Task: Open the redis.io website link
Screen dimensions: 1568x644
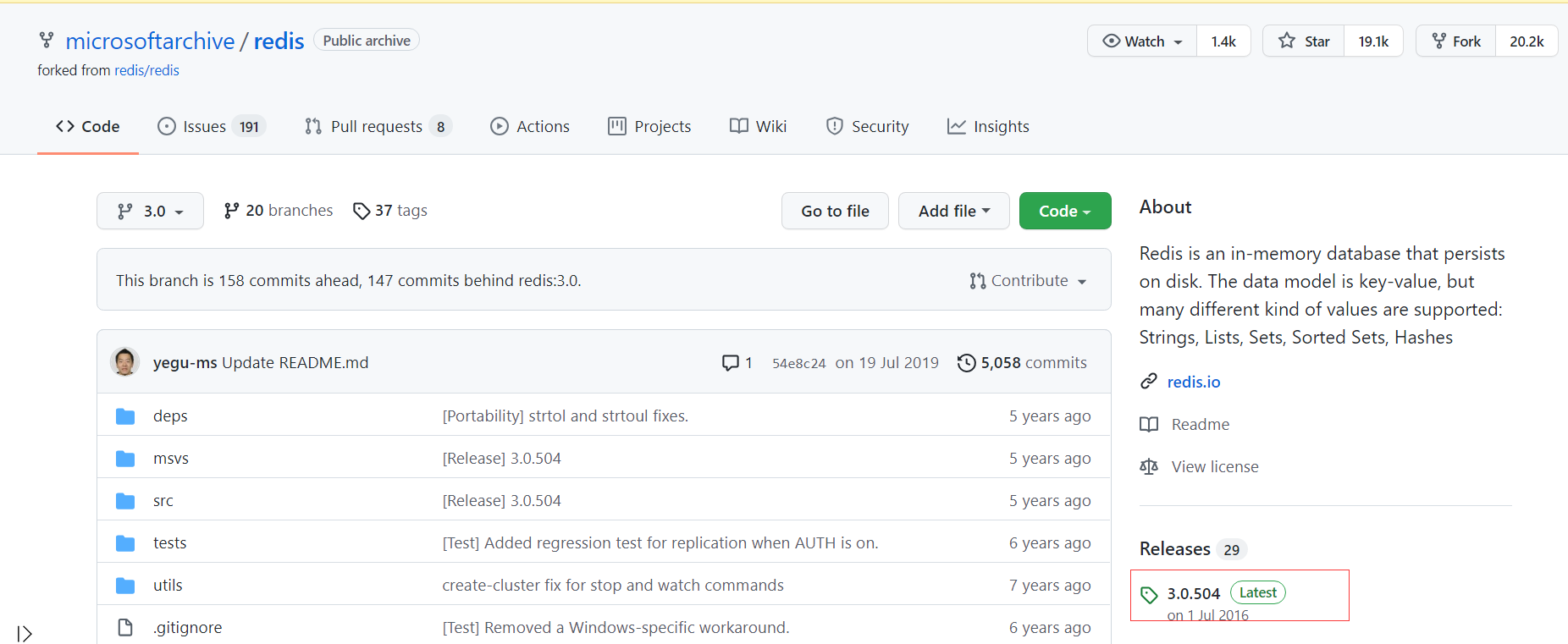Action: point(1194,382)
